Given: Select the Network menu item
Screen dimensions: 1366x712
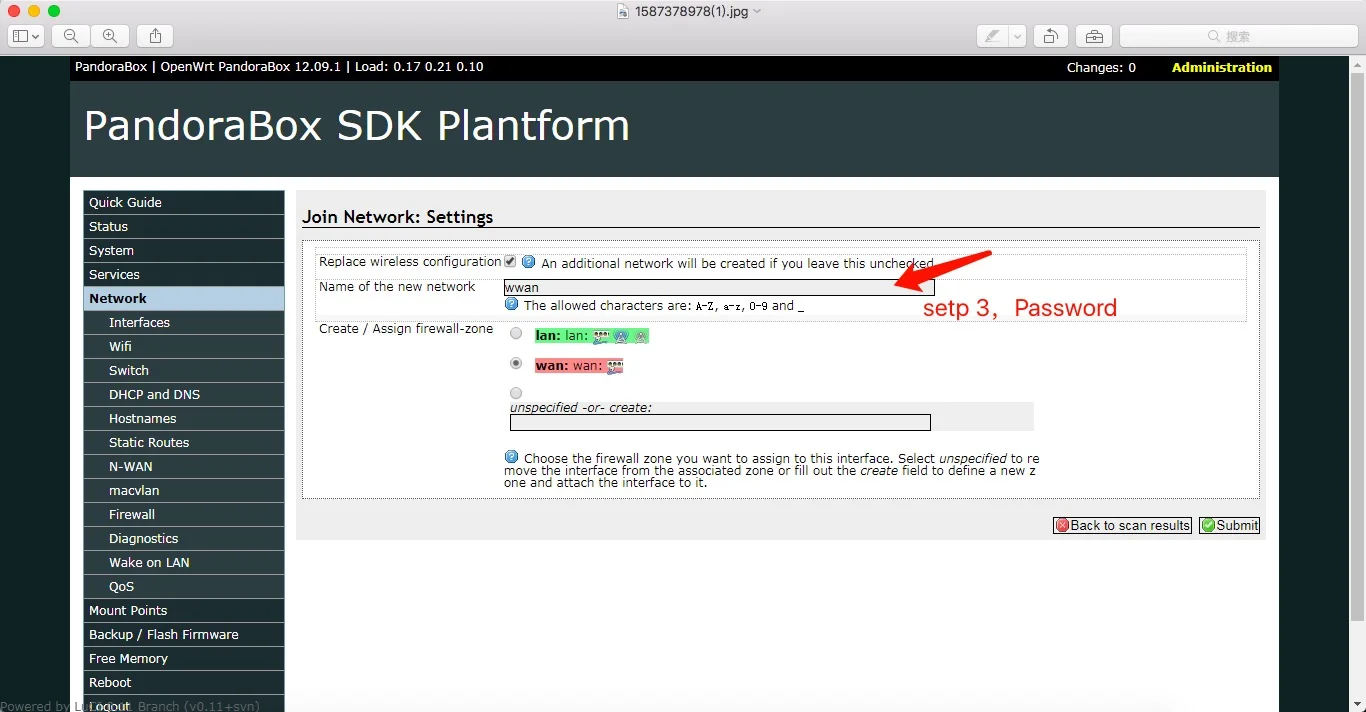Looking at the screenshot, I should tap(184, 298).
